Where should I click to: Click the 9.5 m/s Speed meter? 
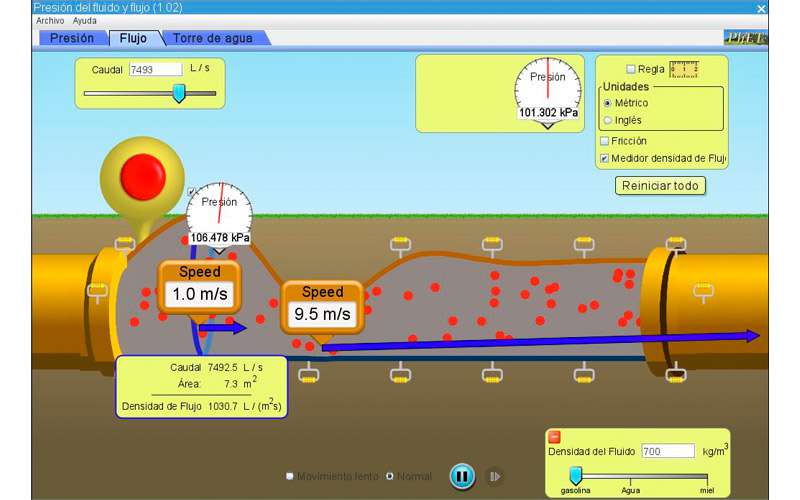(x=322, y=305)
